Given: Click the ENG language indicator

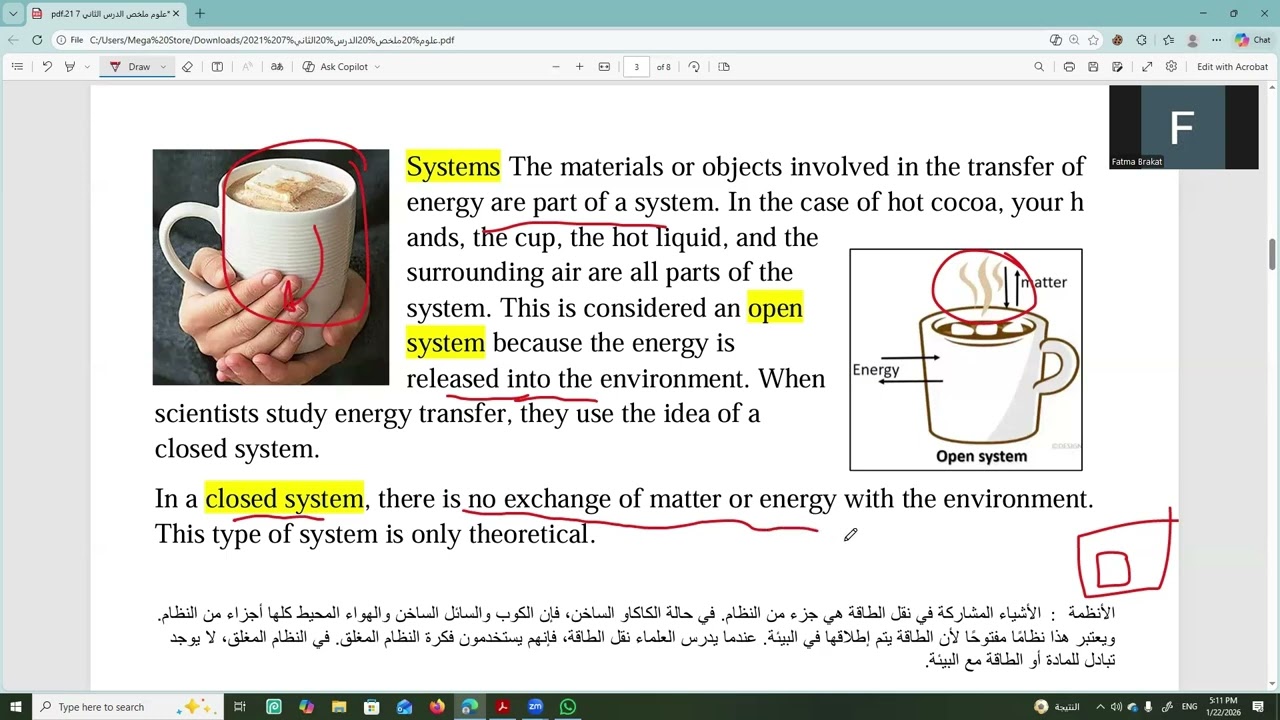Looking at the screenshot, I should click(x=1189, y=707).
